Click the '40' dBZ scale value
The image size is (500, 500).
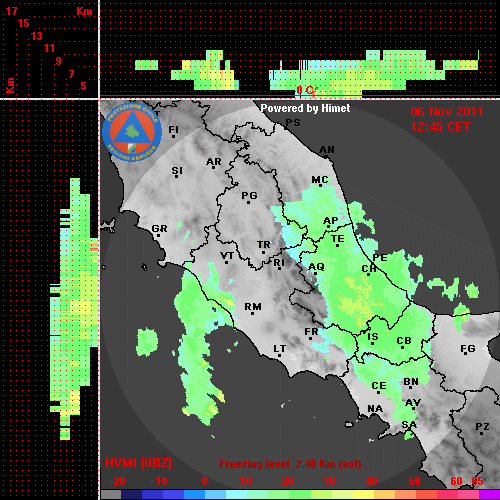click(371, 481)
